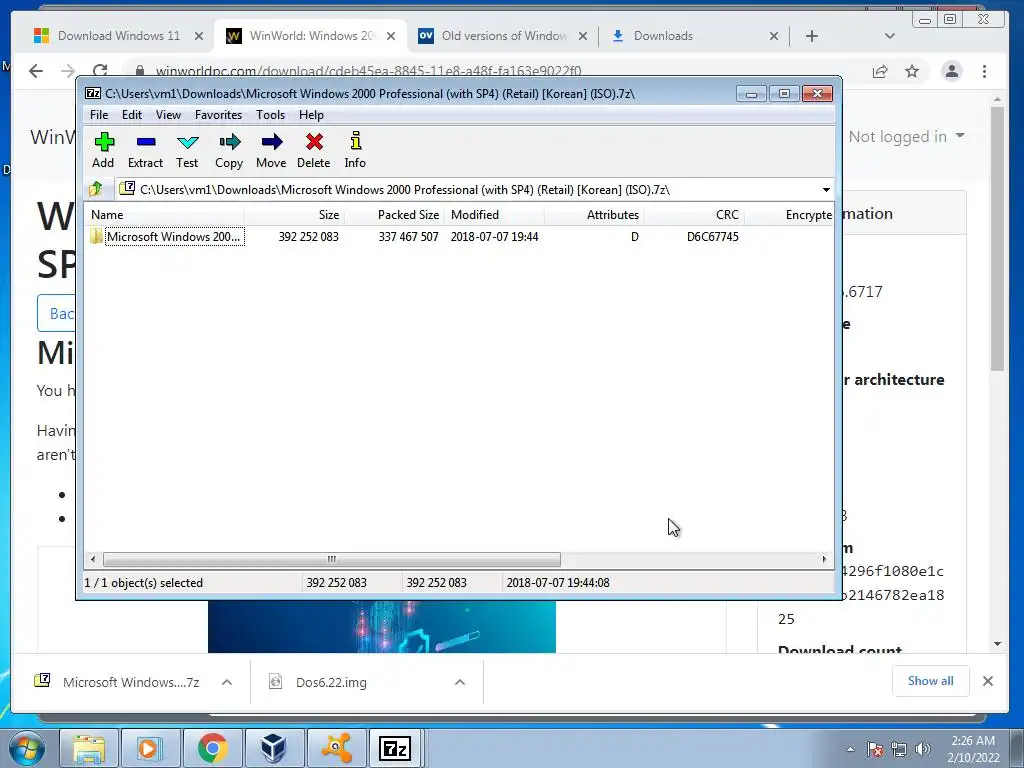Click the scroll left arrow in file list

coord(93,559)
